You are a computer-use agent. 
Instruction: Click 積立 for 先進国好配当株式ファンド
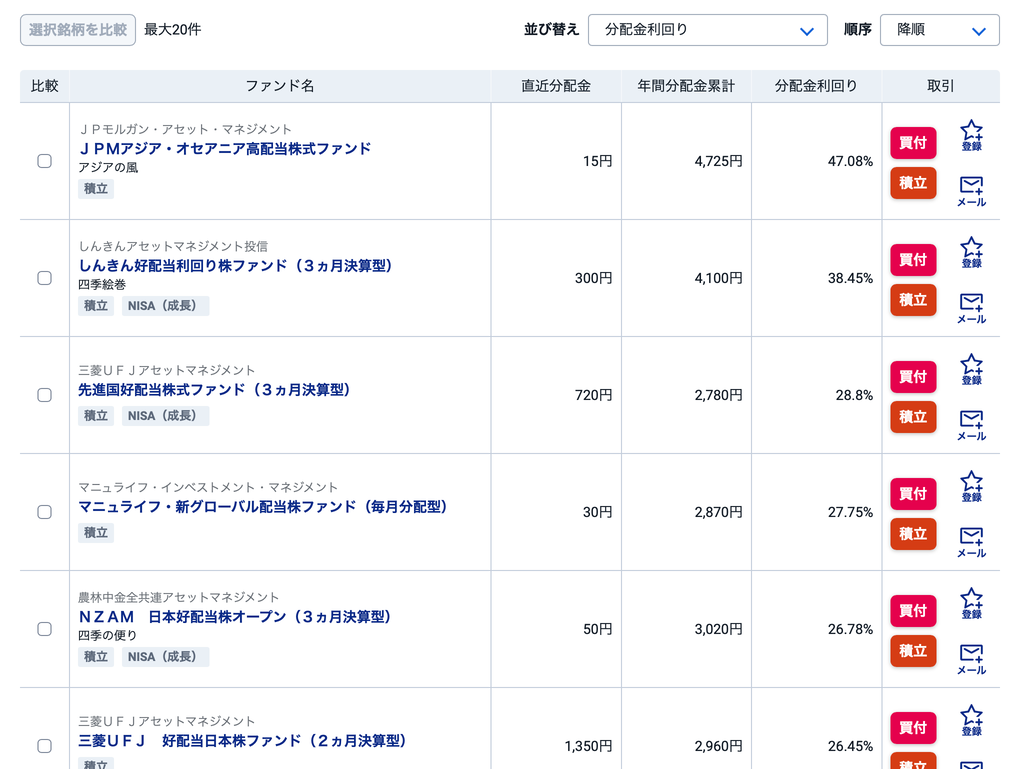pyautogui.click(x=913, y=417)
